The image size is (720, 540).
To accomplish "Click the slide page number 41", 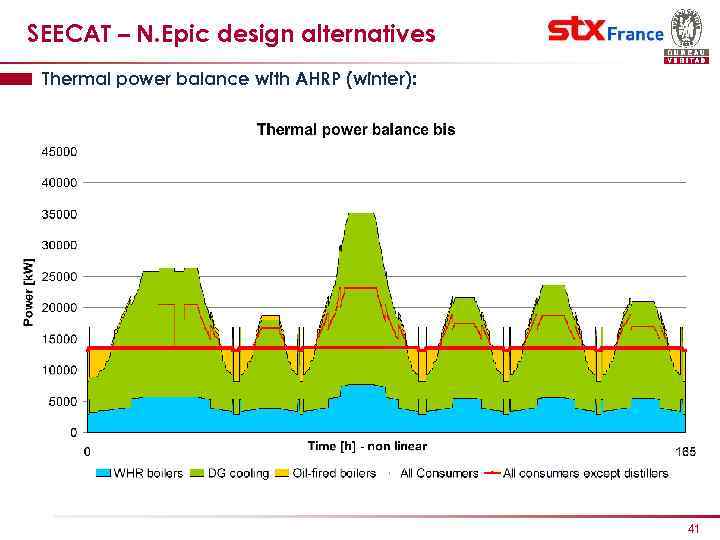I will point(693,529).
